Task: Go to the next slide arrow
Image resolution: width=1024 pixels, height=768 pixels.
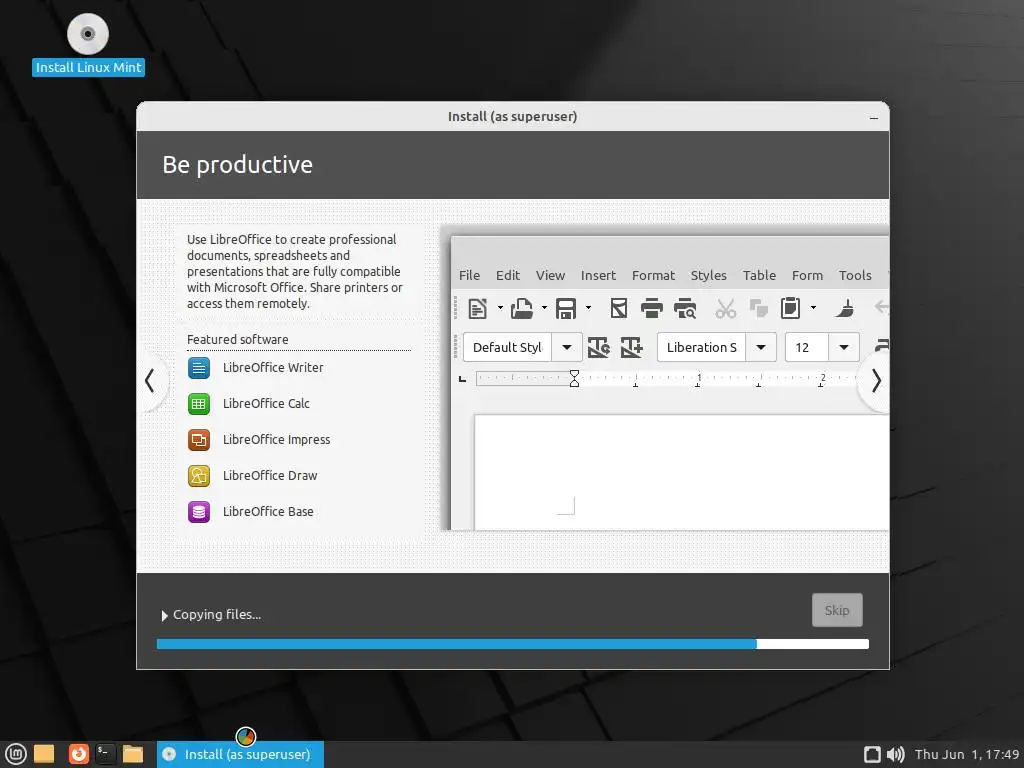Action: coord(876,381)
